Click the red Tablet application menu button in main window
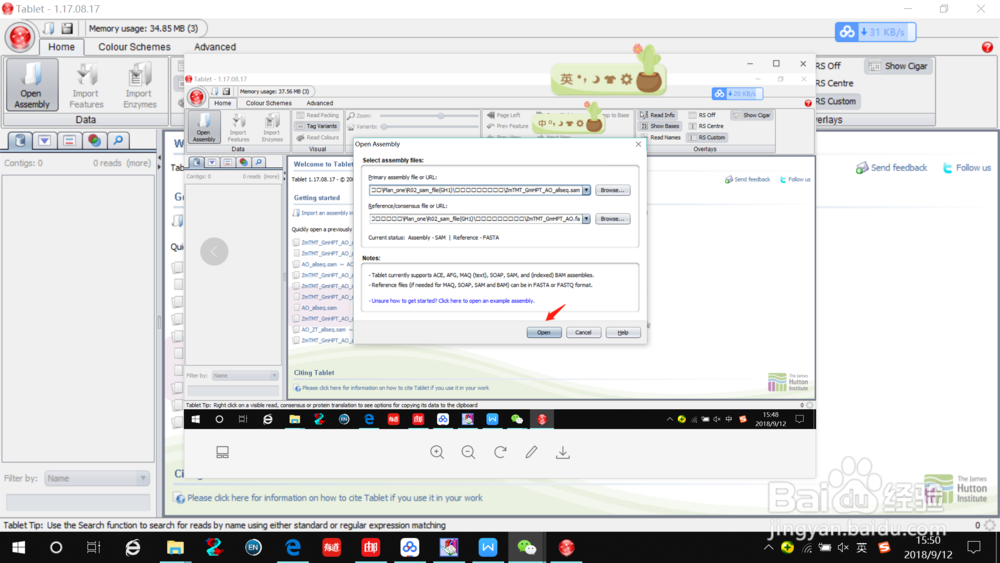 point(20,37)
